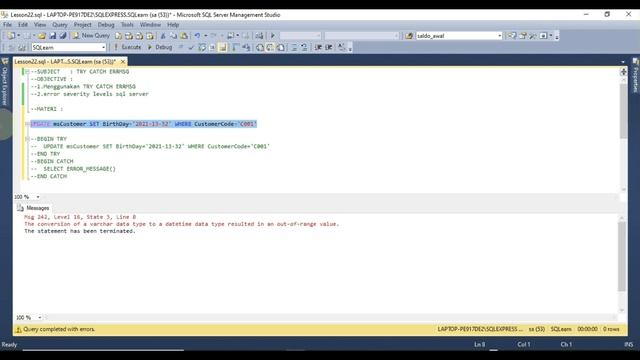The image size is (640, 360).
Task: Click the Database Engine Query icon
Action: click(x=118, y=36)
